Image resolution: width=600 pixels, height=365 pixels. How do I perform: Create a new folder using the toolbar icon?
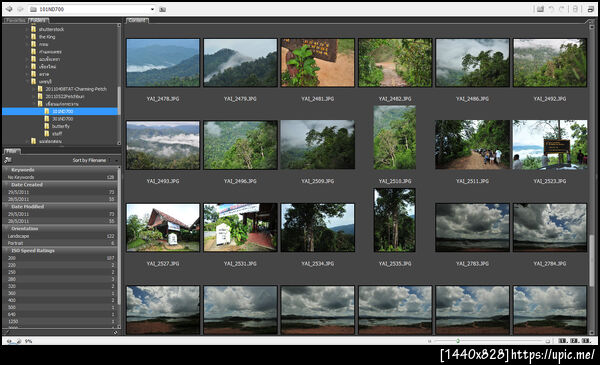coord(540,9)
